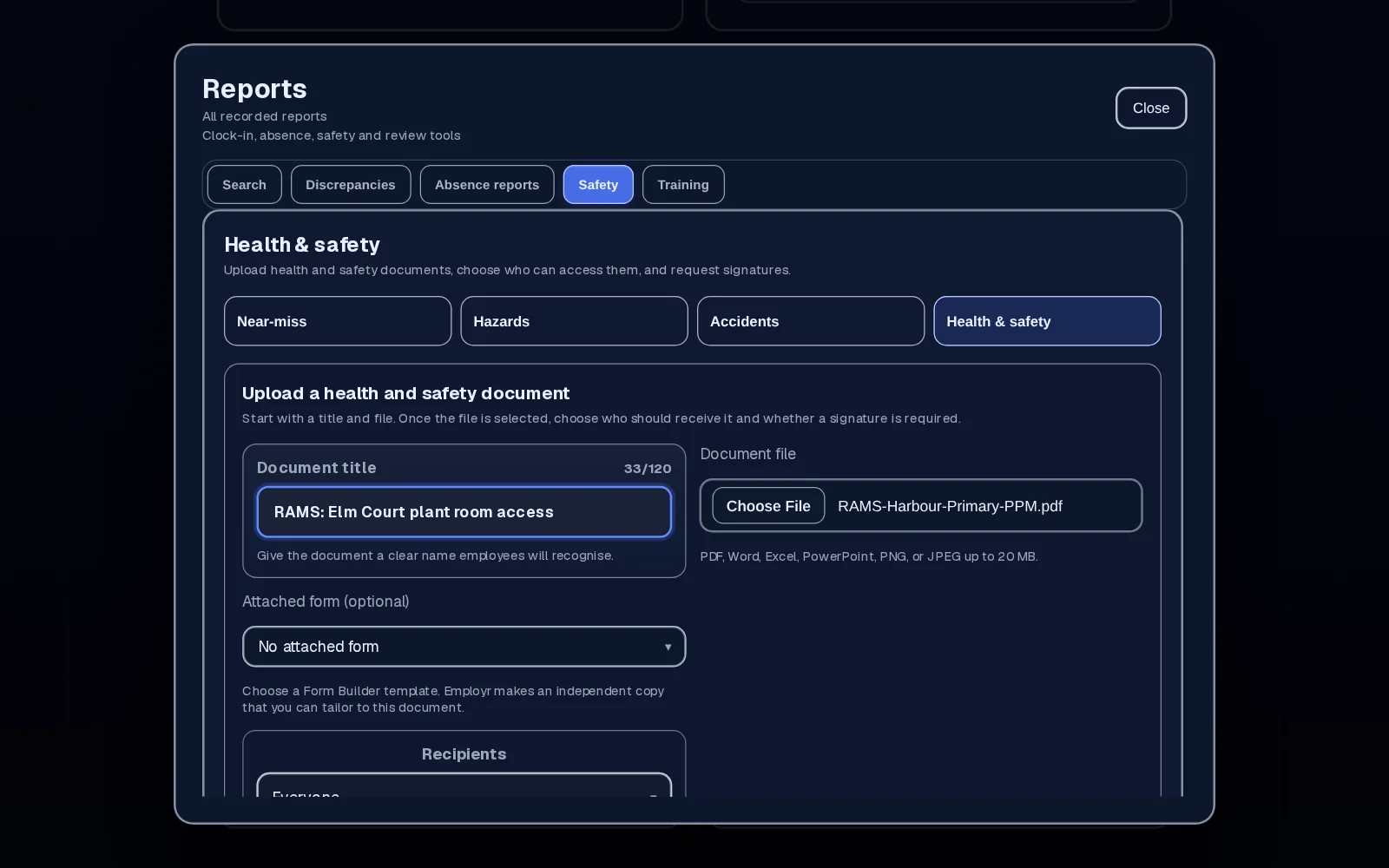Open the Near-miss section
The height and width of the screenshot is (868, 1389).
click(x=338, y=321)
